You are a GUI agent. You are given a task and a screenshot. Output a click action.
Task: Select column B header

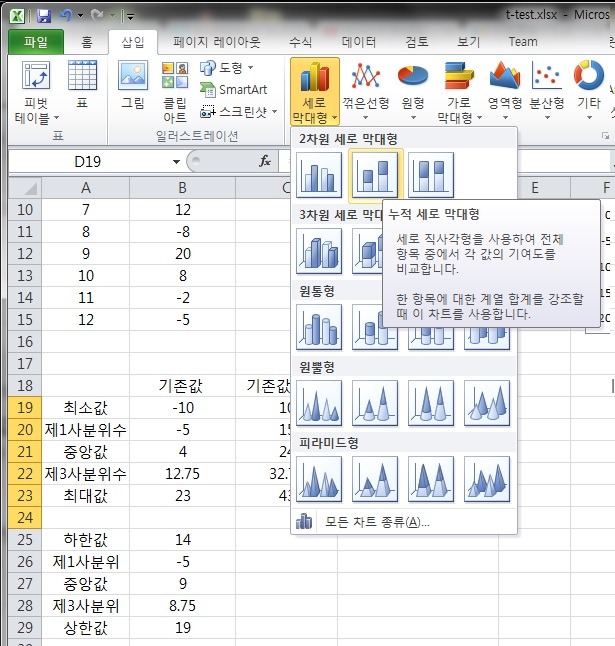click(182, 188)
